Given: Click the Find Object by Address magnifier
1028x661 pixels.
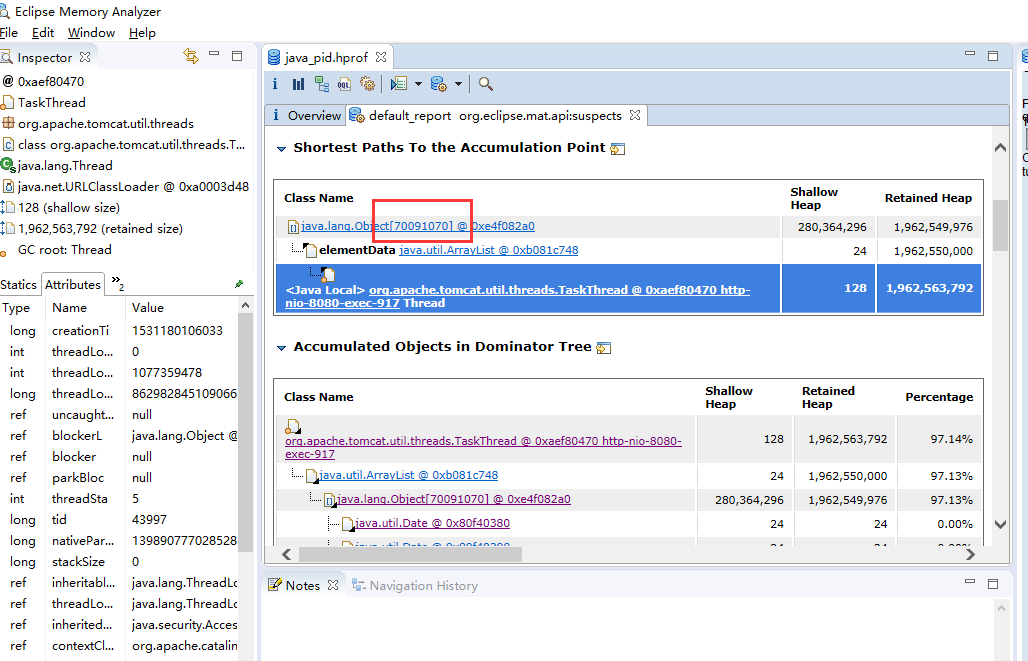Looking at the screenshot, I should pos(485,85).
